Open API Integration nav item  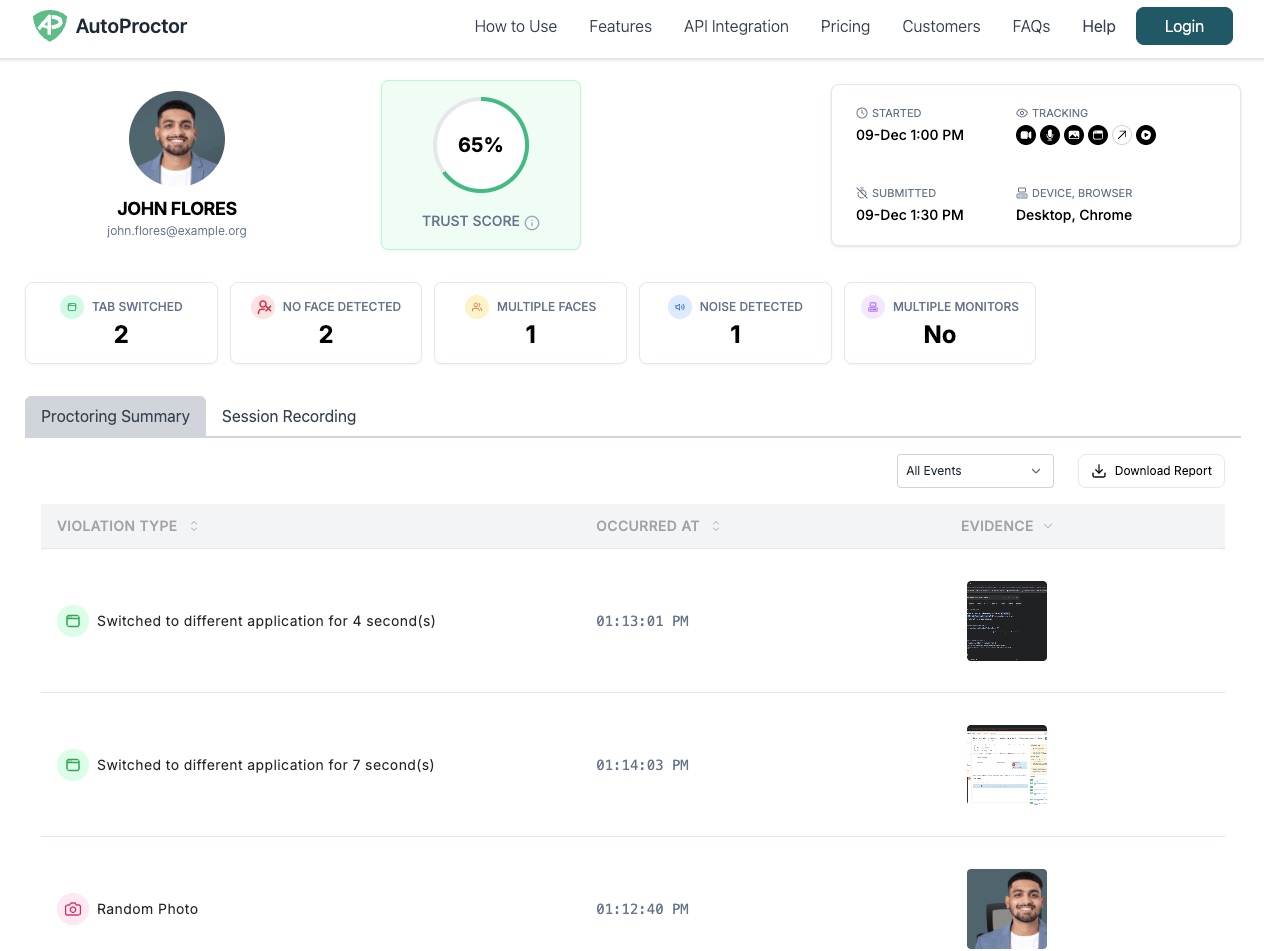736,26
